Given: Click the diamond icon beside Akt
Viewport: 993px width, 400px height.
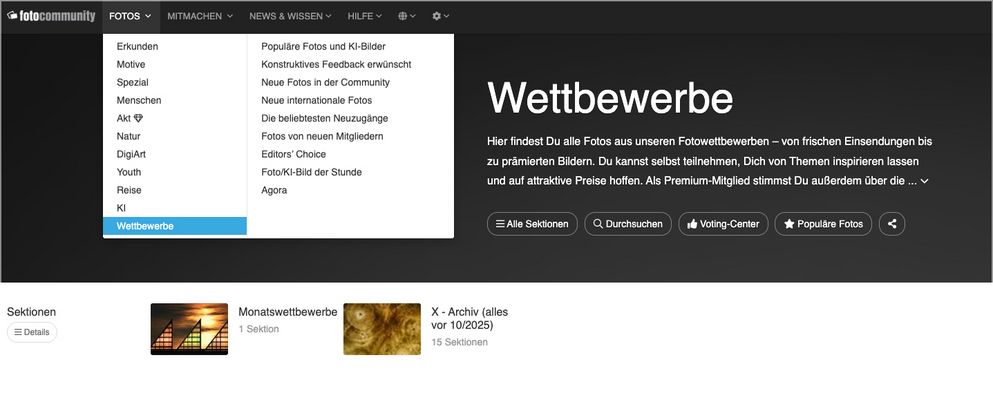Looking at the screenshot, I should click(139, 118).
